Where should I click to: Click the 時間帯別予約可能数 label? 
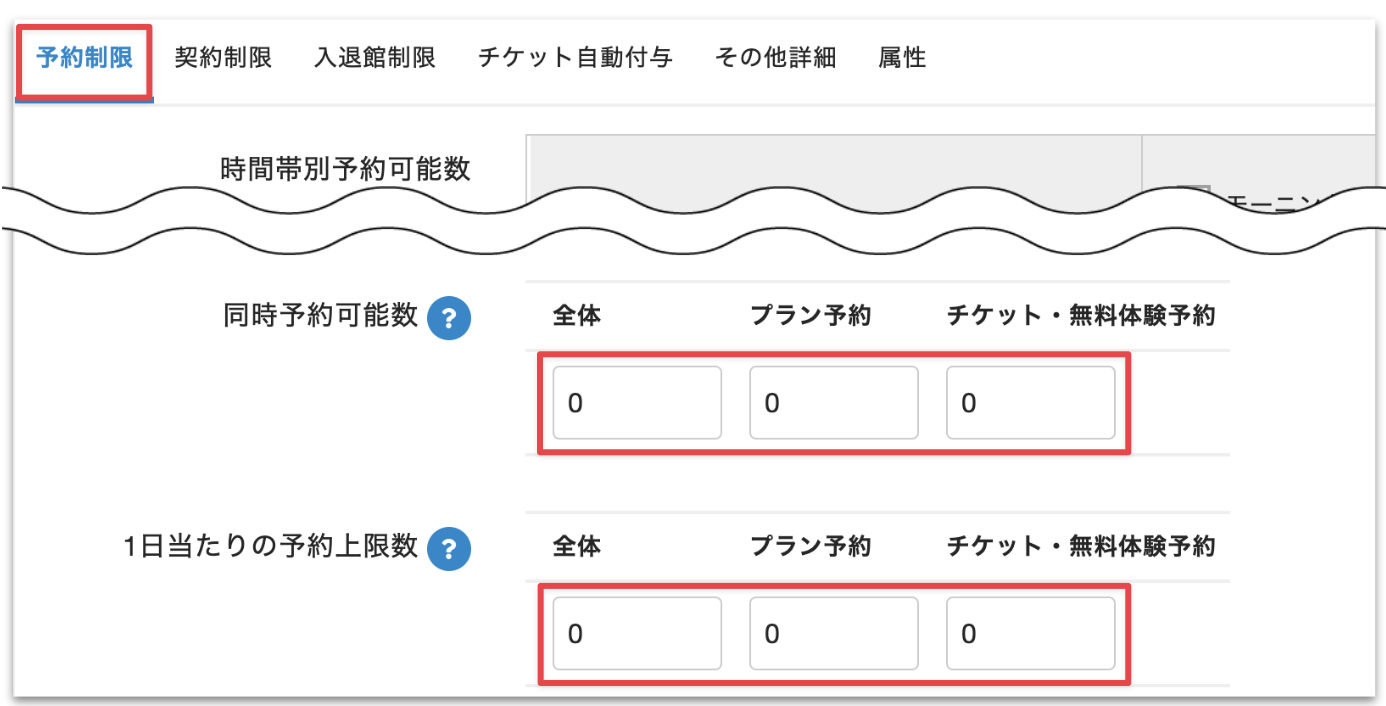tap(345, 168)
